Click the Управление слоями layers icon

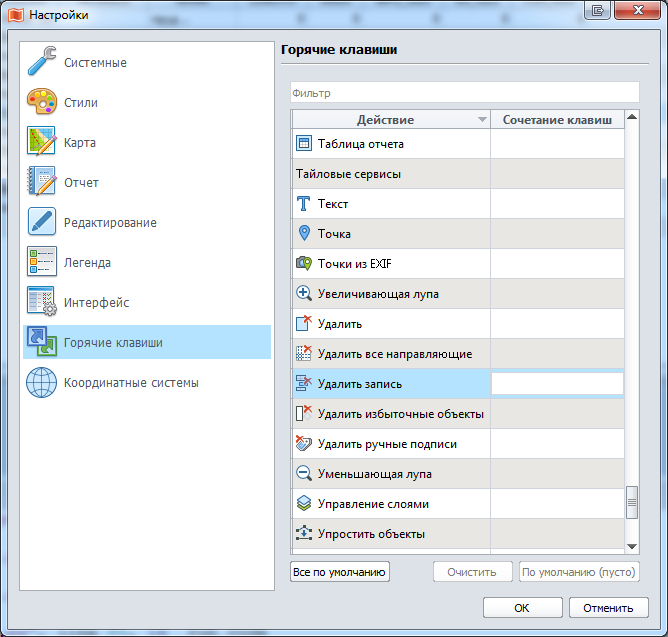(x=305, y=504)
